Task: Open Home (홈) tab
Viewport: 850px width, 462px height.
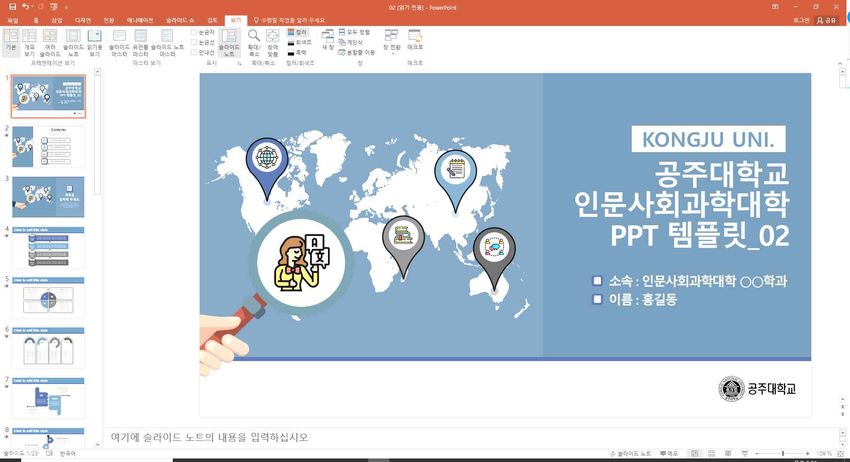Action: point(36,20)
